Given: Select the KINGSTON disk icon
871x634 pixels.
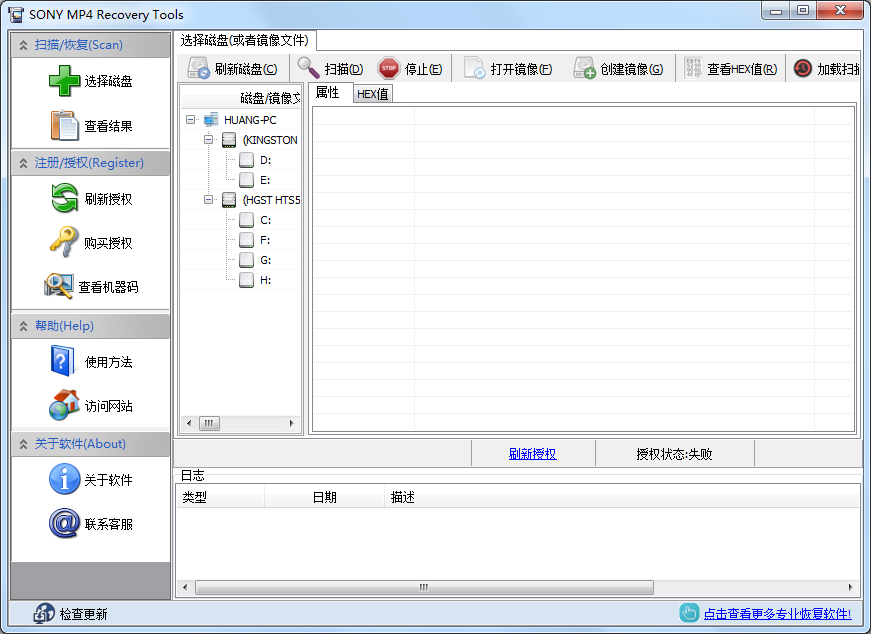Looking at the screenshot, I should click(x=229, y=139).
